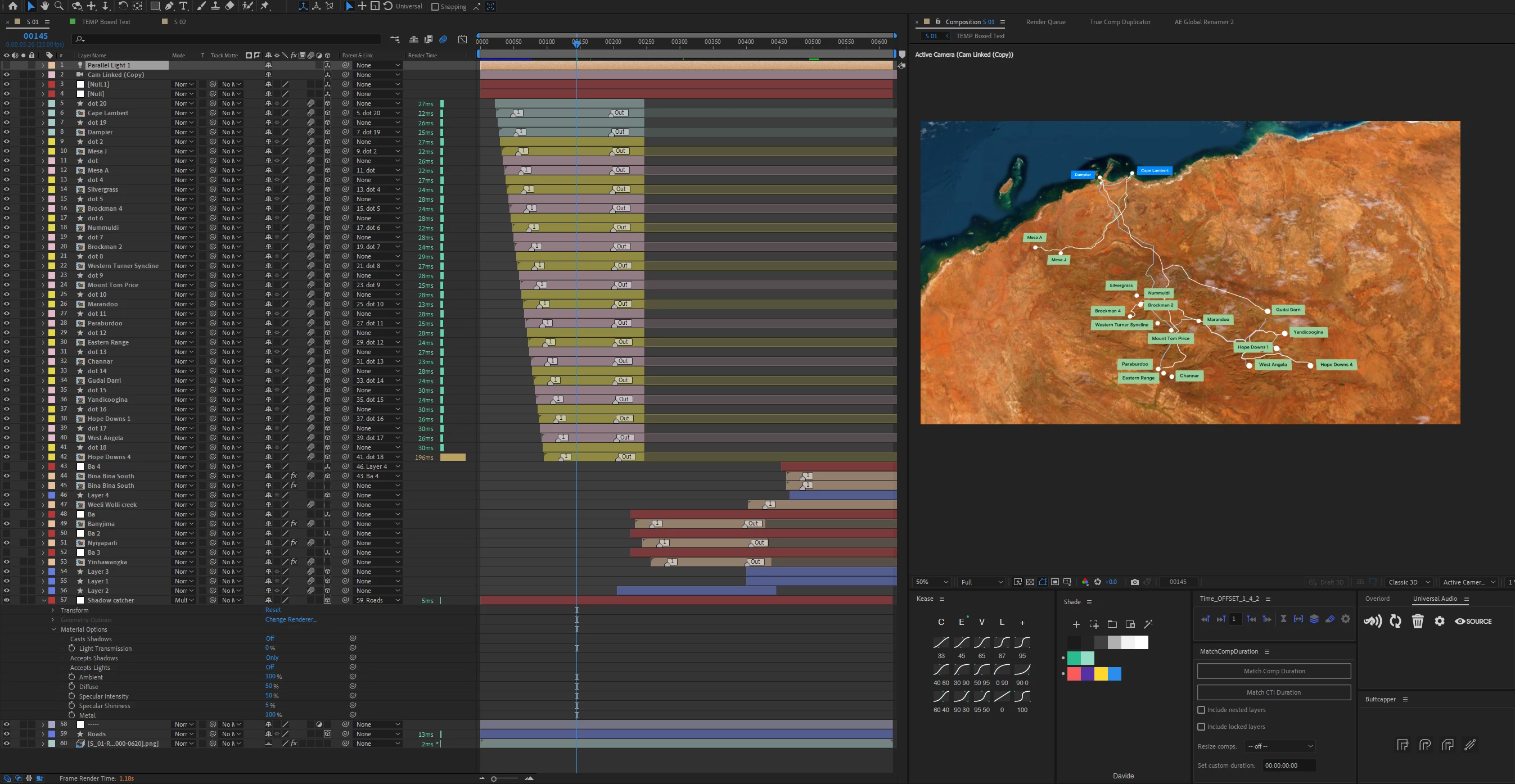Image resolution: width=1515 pixels, height=784 pixels.
Task: Click the Match Comp Duration button
Action: pos(1274,671)
